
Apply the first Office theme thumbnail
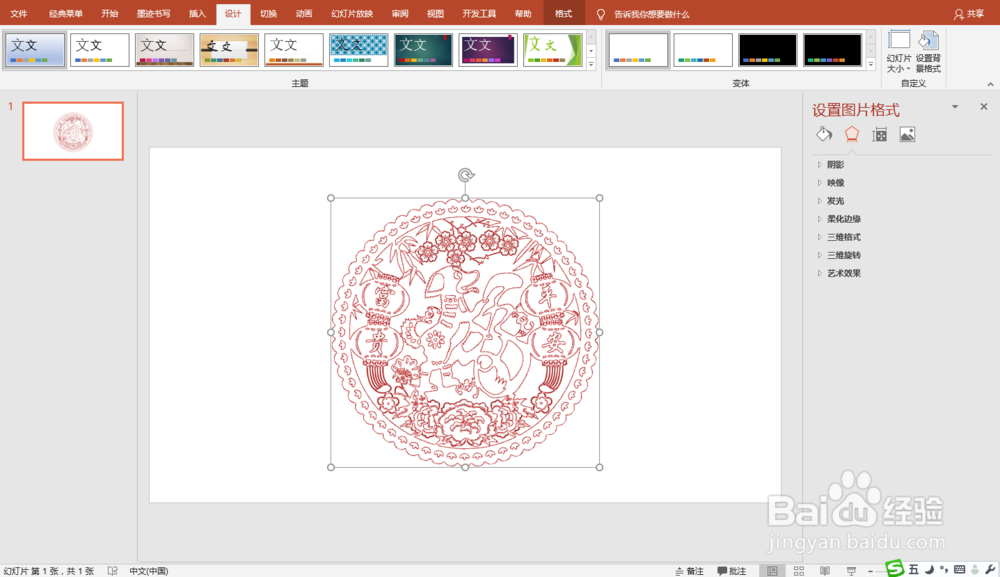(35, 50)
